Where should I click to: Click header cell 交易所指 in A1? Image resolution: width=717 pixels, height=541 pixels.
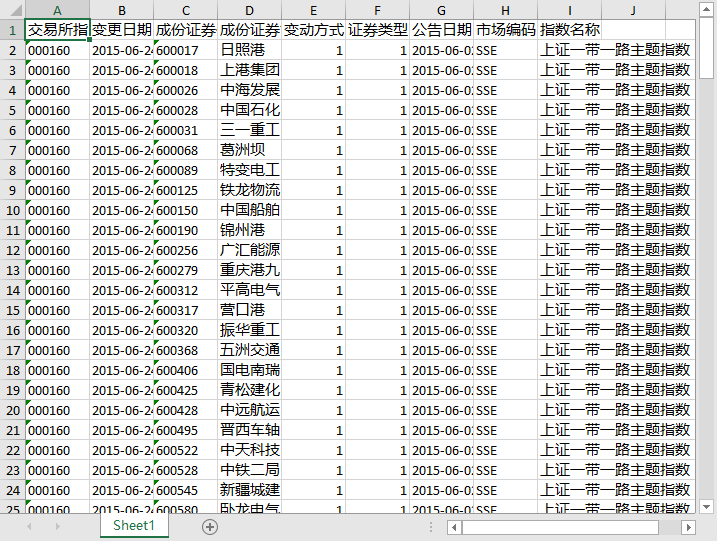[x=57, y=30]
